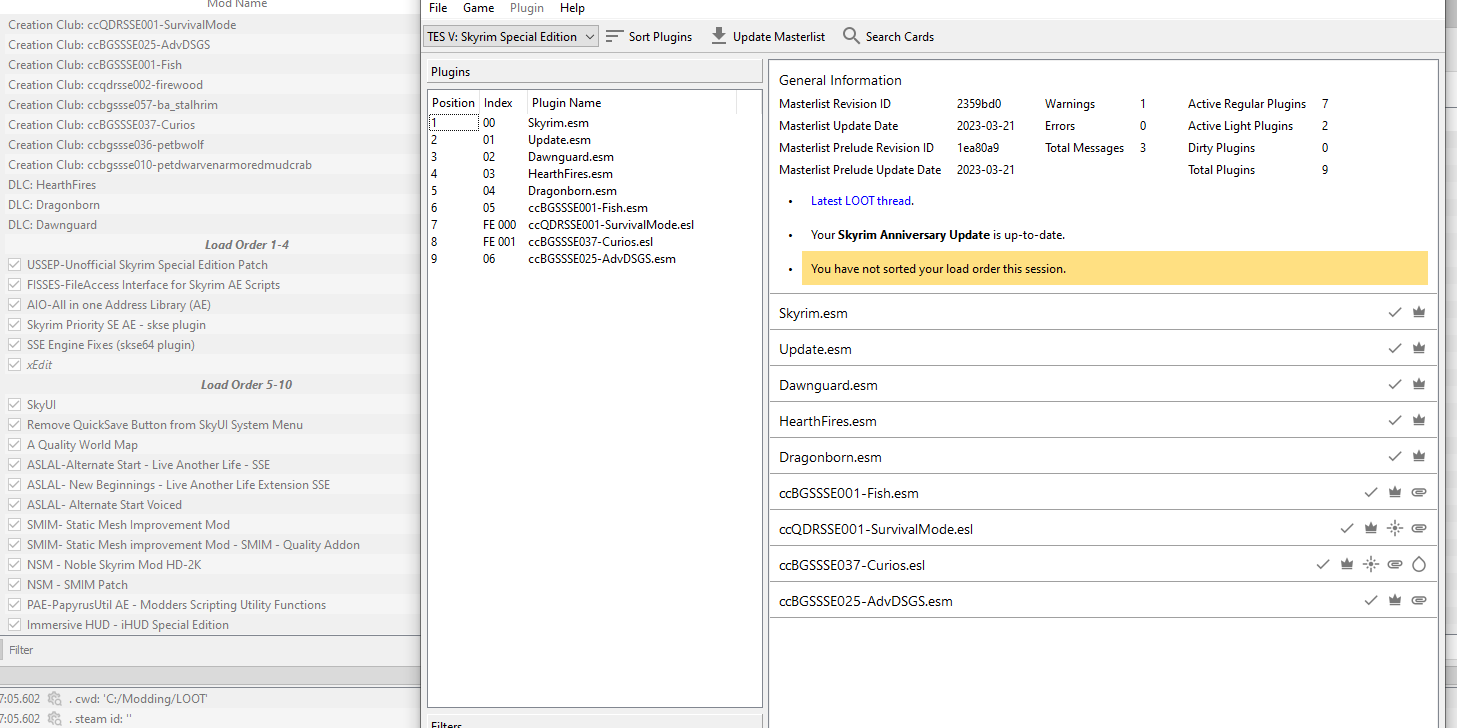Image resolution: width=1457 pixels, height=728 pixels.
Task: Click the paperclip icon on ccBGSSSE001-Fish.esm card
Action: click(x=1419, y=492)
